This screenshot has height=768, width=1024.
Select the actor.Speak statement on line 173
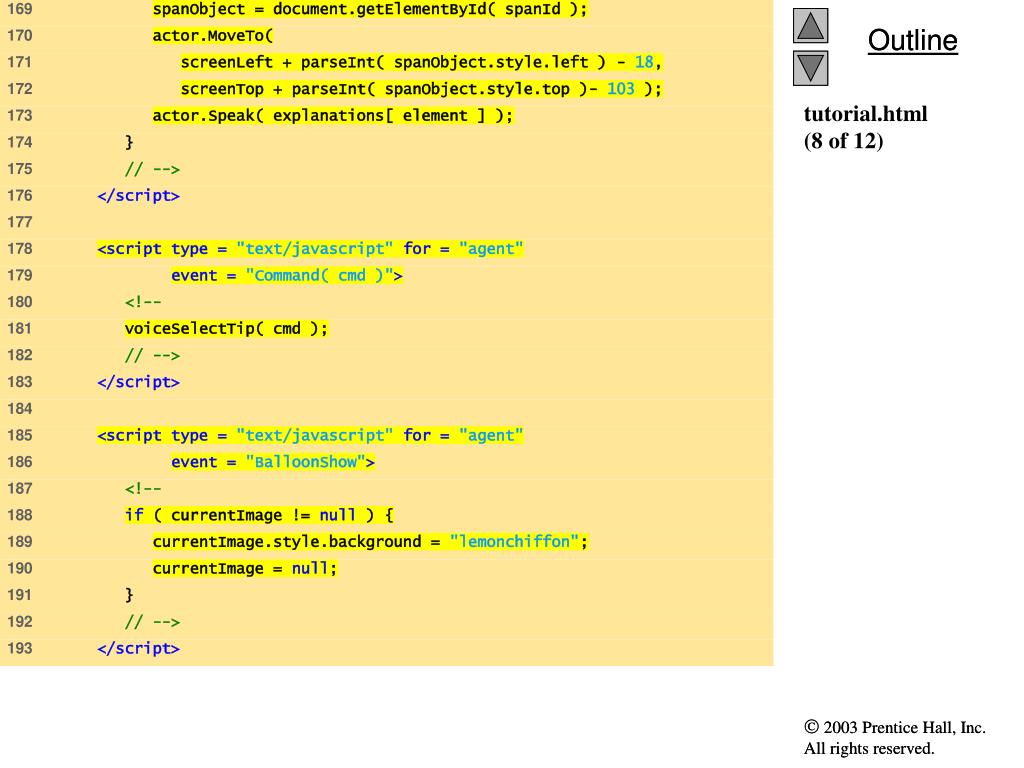pos(333,116)
